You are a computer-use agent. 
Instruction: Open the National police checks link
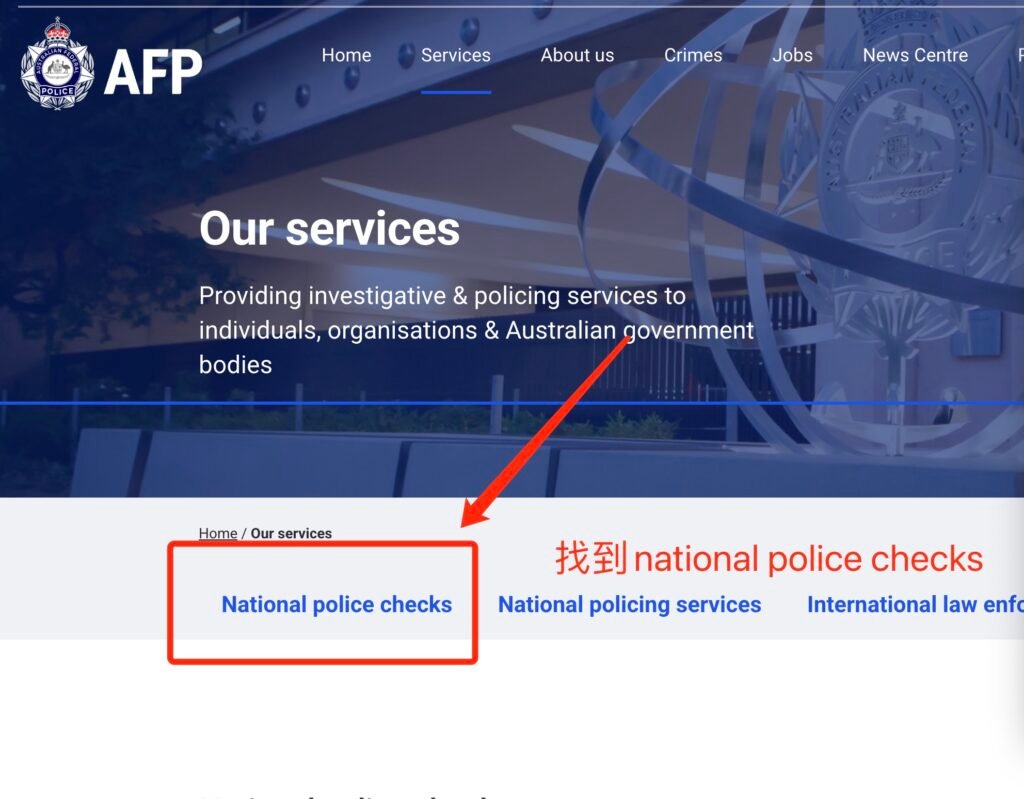click(336, 605)
